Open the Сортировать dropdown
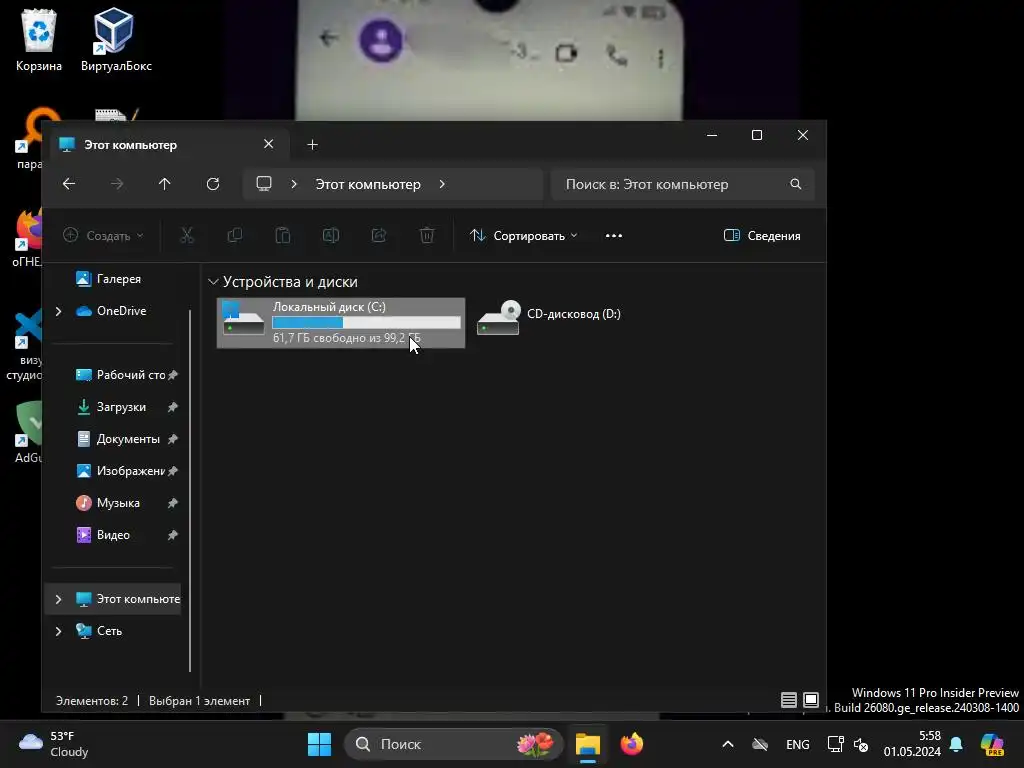The image size is (1024, 768). [524, 236]
